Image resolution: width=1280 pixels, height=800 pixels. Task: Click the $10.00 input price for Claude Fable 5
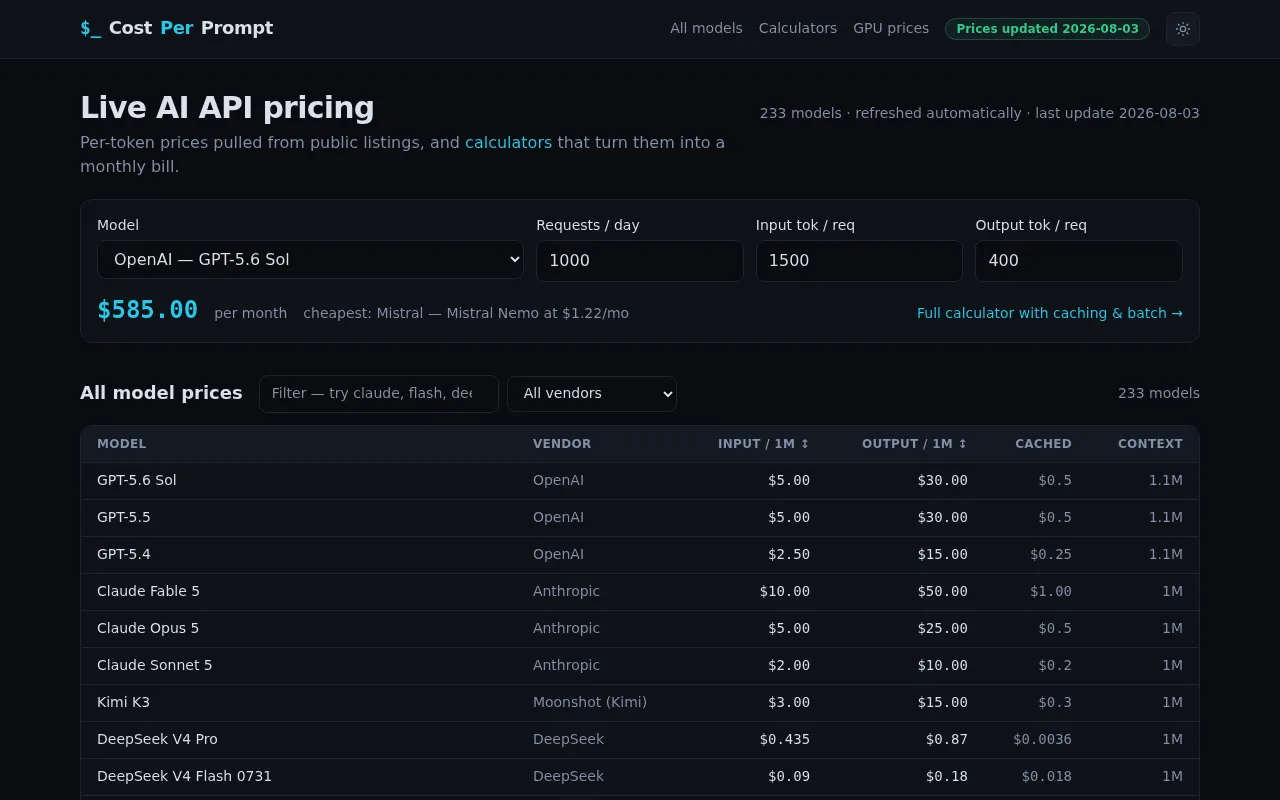coord(785,591)
